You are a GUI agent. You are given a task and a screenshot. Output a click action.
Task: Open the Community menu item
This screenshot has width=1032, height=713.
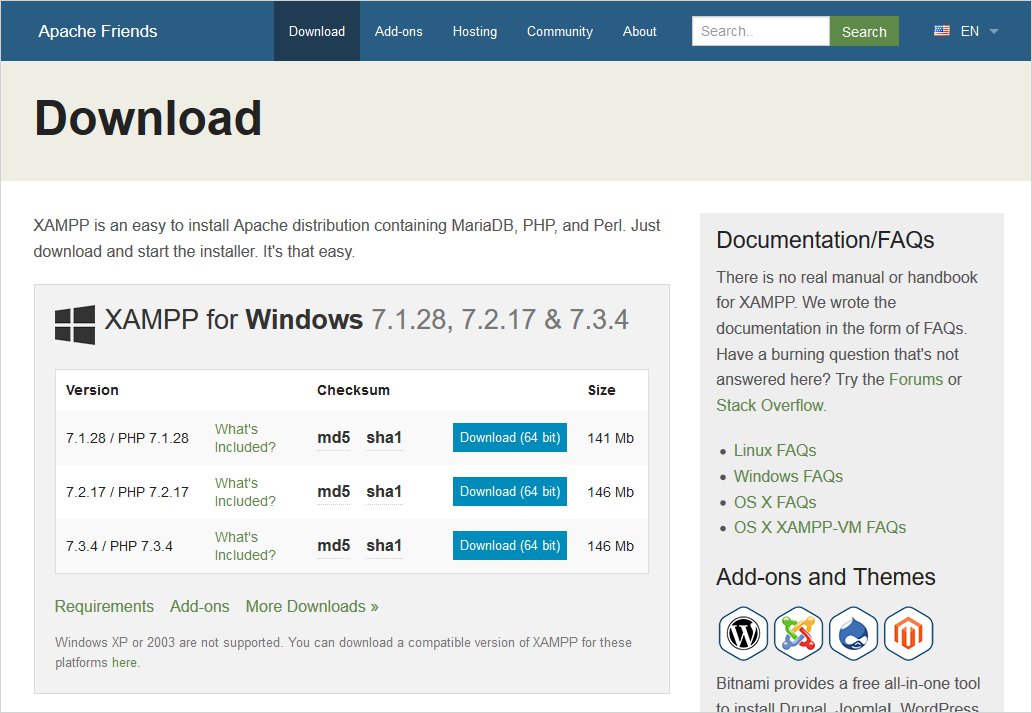[x=559, y=31]
